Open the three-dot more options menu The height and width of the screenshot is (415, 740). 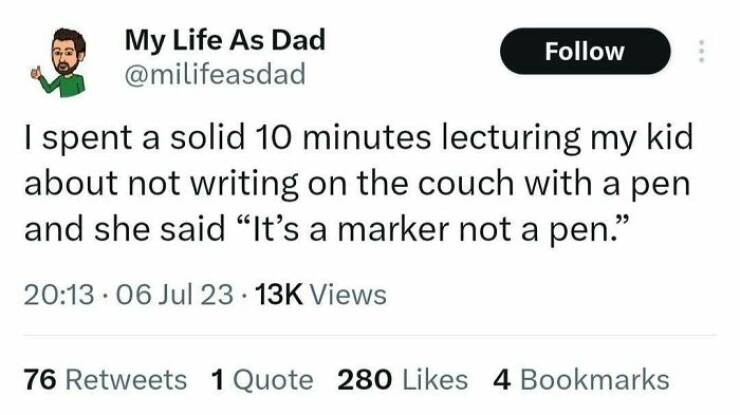pyautogui.click(x=701, y=52)
